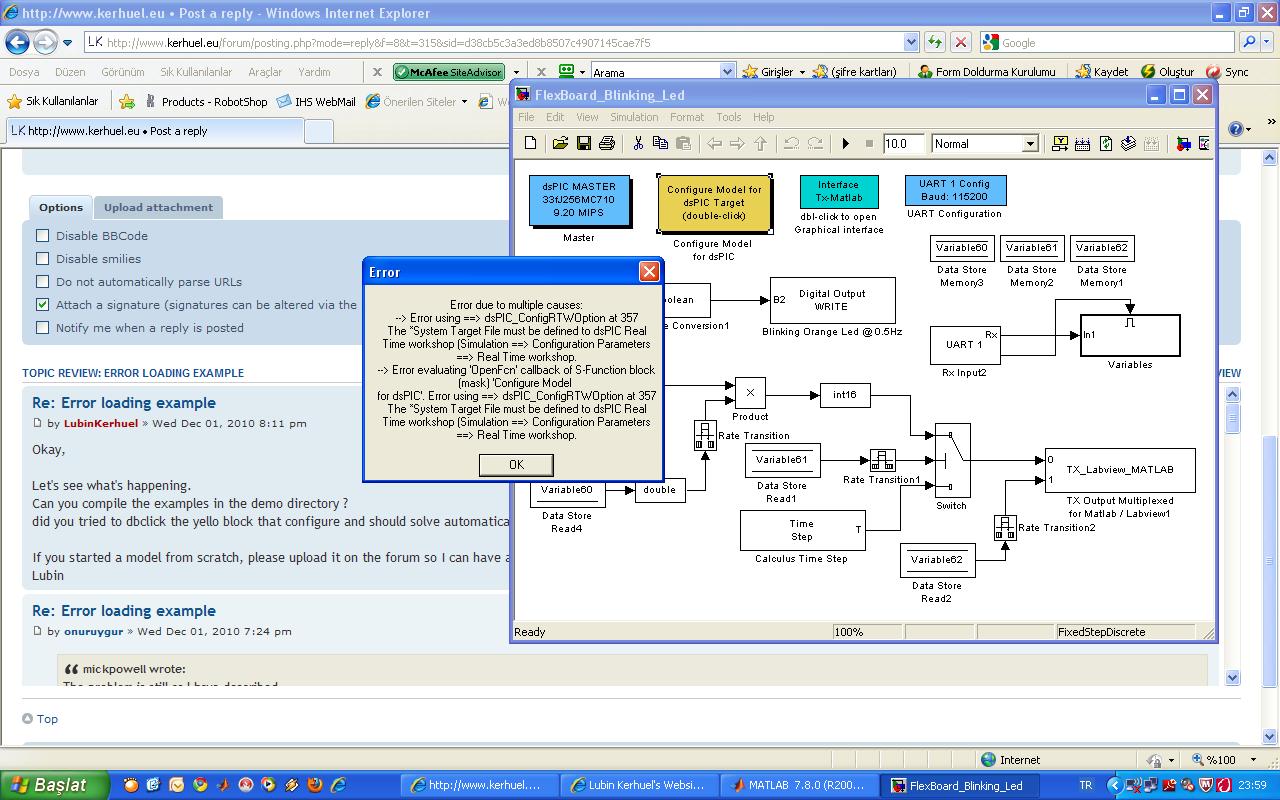
Task: Click the Update diagram icon in Simulink toolbar
Action: click(x=1128, y=144)
